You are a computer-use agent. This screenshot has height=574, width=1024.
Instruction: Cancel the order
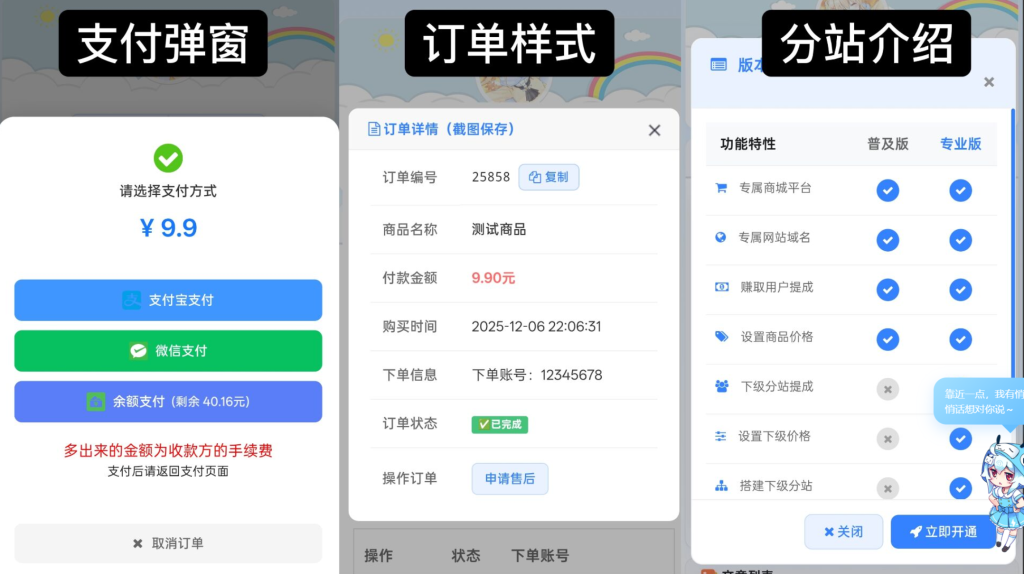pos(168,543)
